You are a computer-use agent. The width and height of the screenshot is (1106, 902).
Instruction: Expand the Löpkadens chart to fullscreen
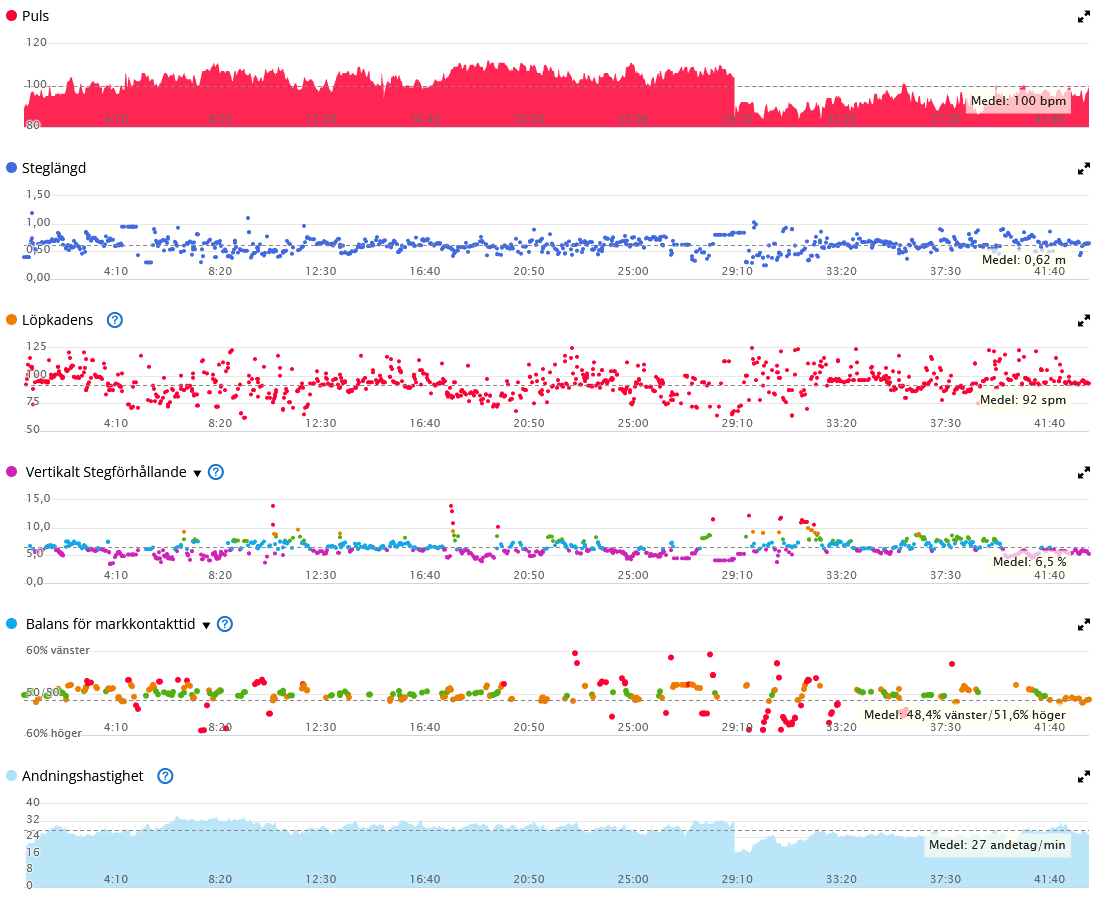tap(1083, 321)
